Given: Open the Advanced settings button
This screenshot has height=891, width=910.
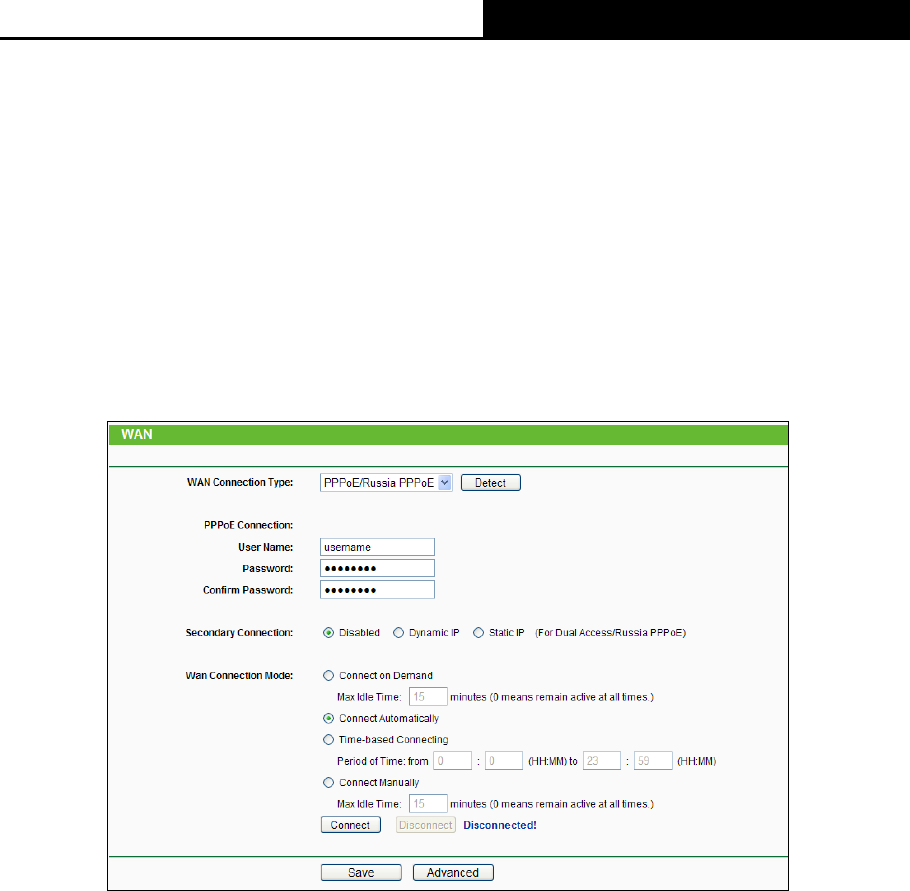Looking at the screenshot, I should pos(453,872).
